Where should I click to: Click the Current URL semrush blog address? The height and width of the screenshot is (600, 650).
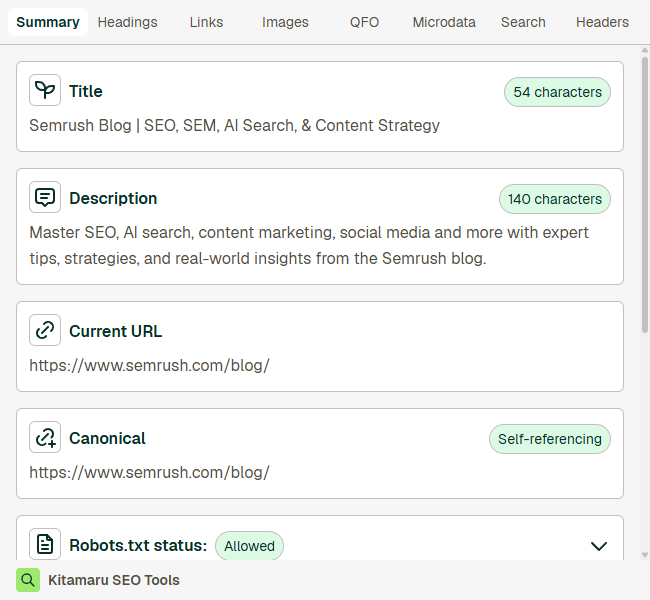149,365
